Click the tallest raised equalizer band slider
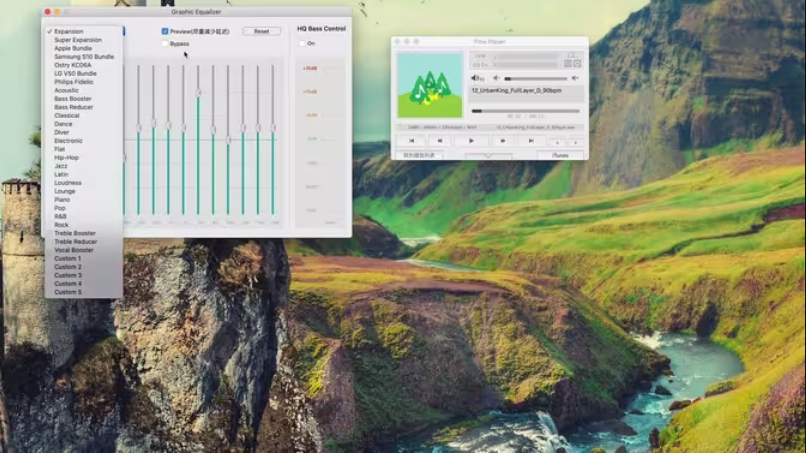This screenshot has width=806, height=453. coord(198,93)
